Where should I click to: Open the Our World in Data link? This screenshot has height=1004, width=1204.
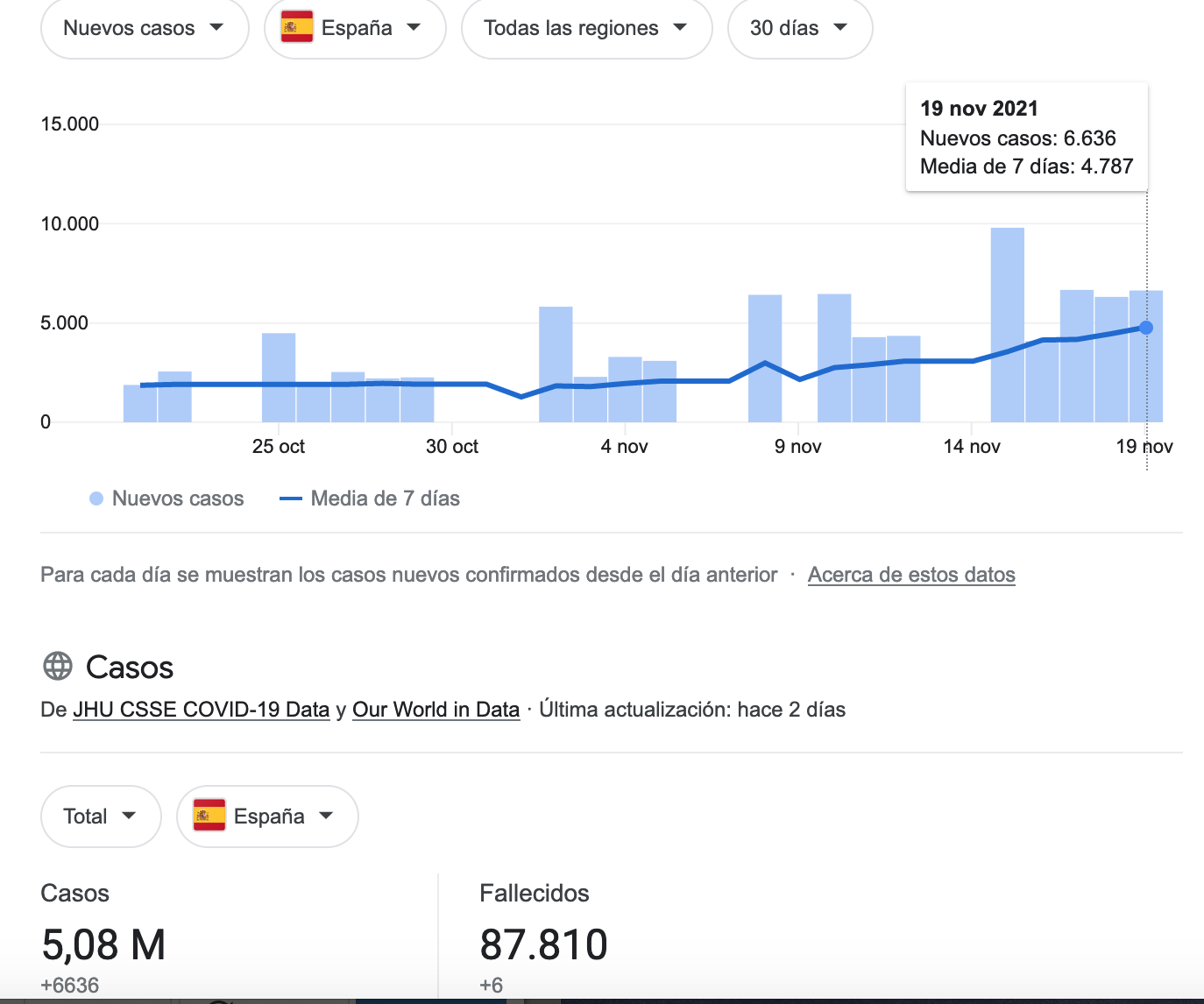click(436, 710)
